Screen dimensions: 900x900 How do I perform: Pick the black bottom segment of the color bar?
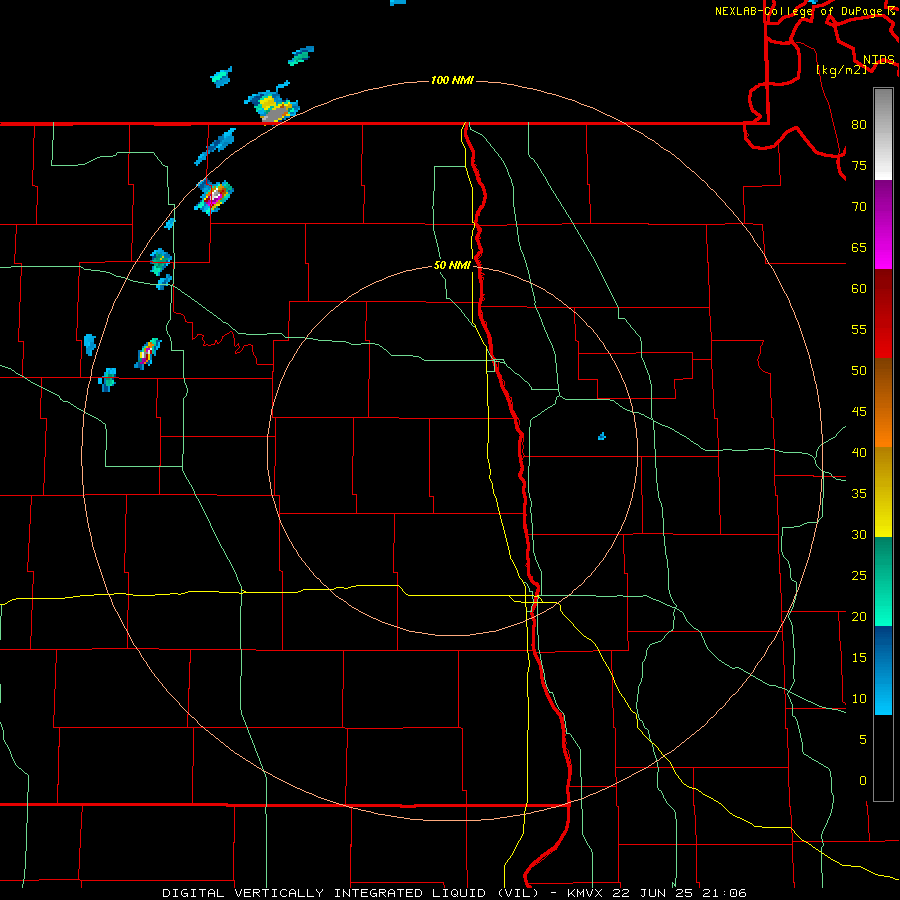pyautogui.click(x=883, y=758)
